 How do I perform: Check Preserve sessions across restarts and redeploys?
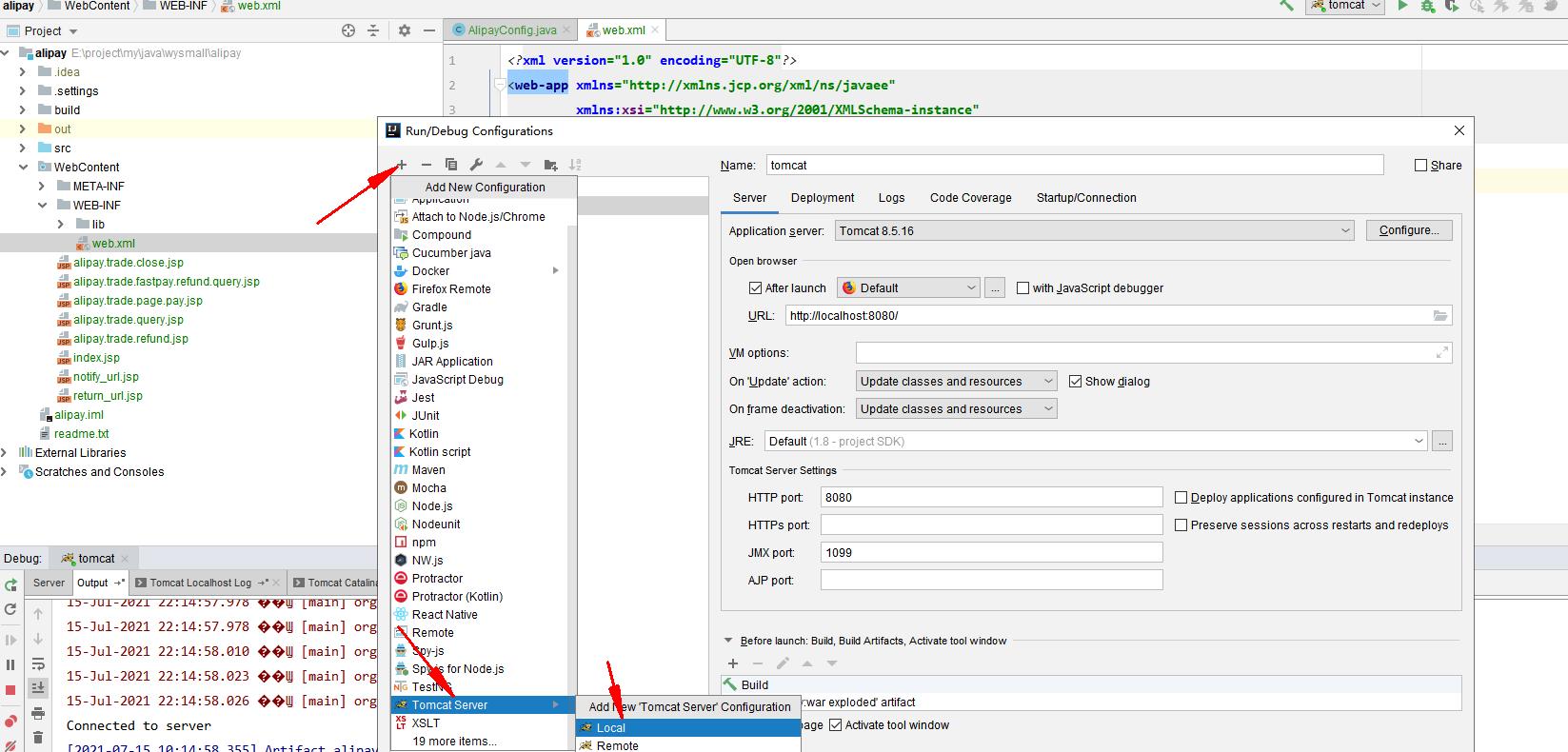pos(1181,524)
